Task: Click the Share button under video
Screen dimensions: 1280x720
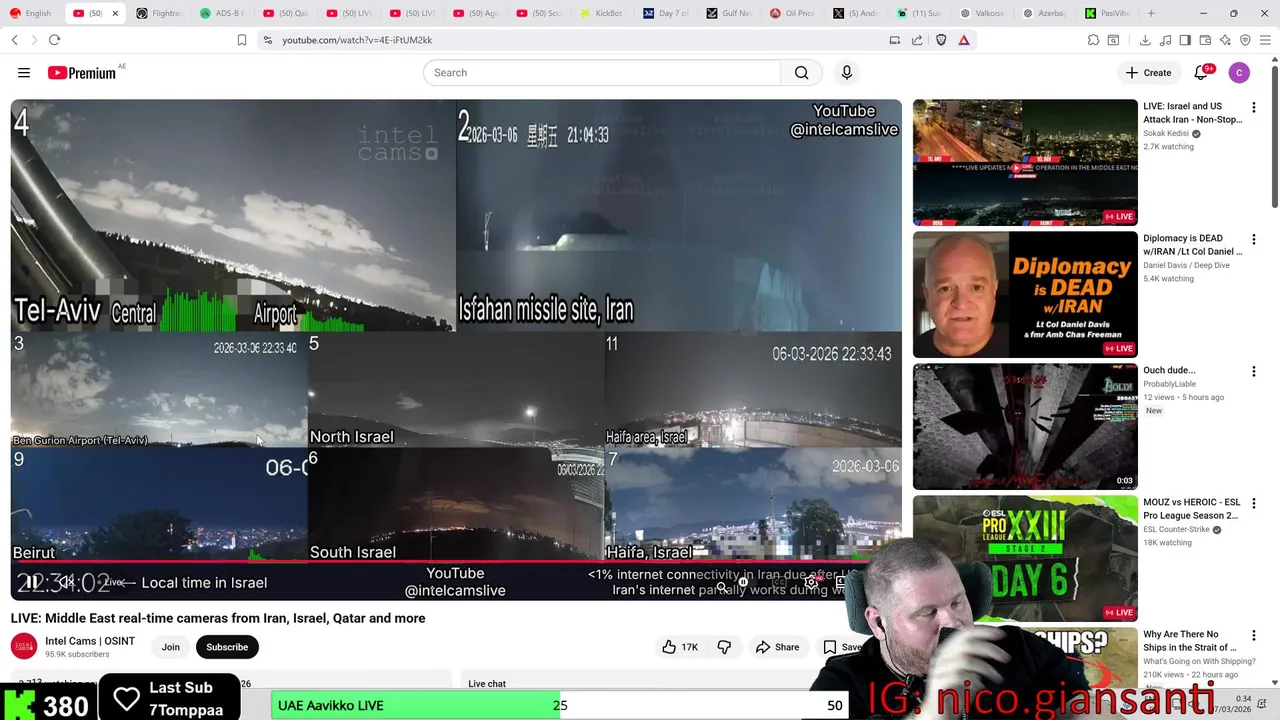Action: pyautogui.click(x=778, y=647)
